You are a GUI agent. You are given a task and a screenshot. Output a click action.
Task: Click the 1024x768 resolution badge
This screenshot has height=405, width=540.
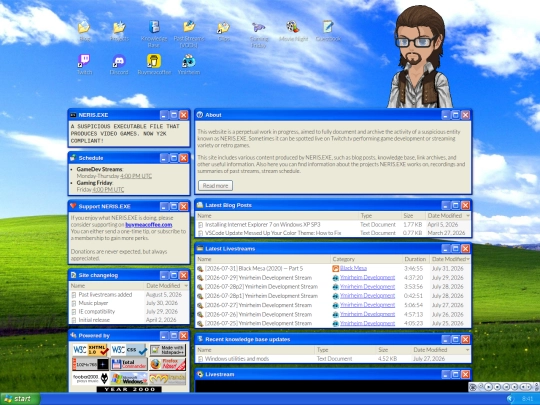[91, 364]
